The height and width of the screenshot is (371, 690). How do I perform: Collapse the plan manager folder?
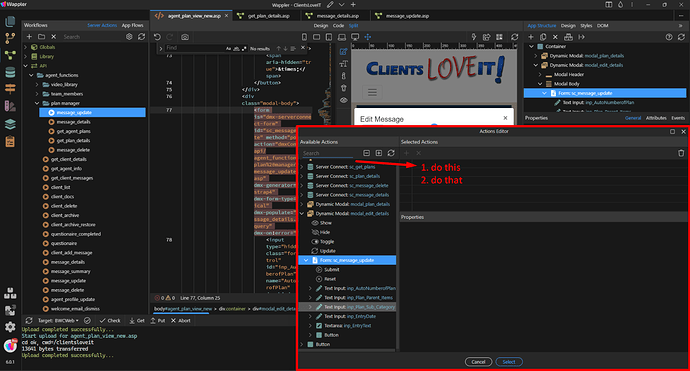pyautogui.click(x=37, y=103)
